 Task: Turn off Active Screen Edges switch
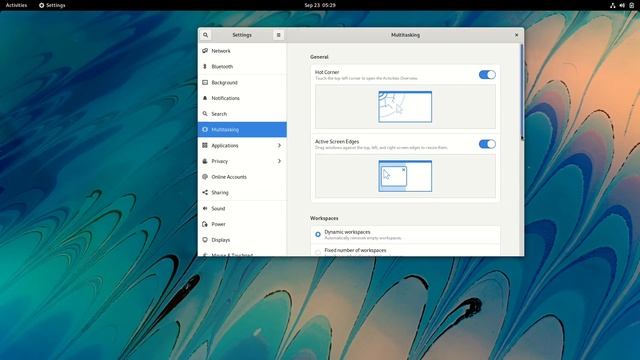(487, 144)
